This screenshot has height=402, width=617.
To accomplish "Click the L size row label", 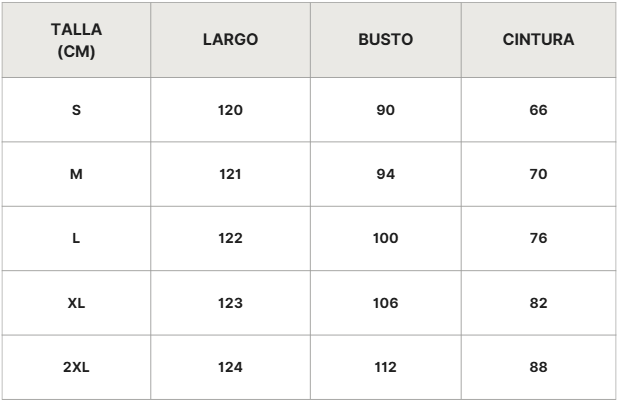I will click(76, 238).
